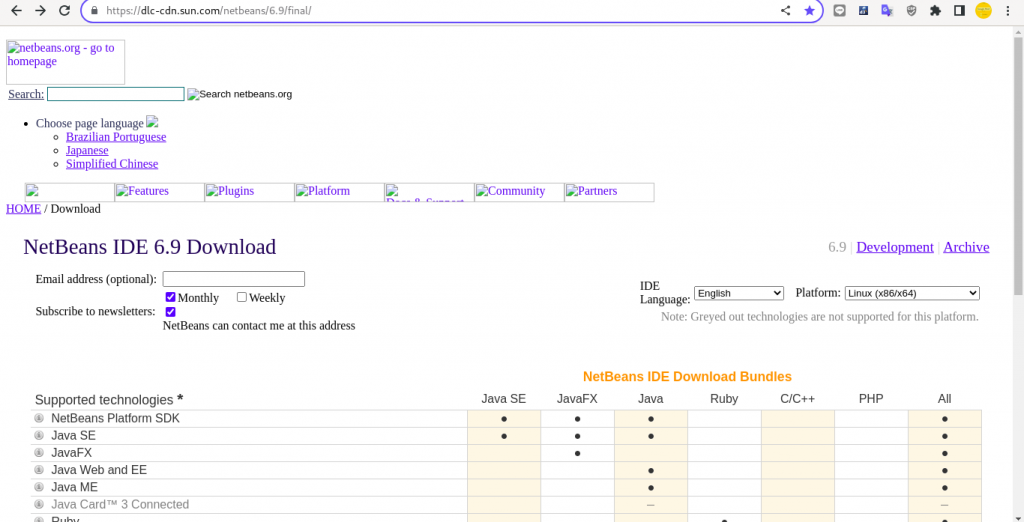Open the Features navigation tab
Viewport: 1024px width, 522px height.
point(159,192)
